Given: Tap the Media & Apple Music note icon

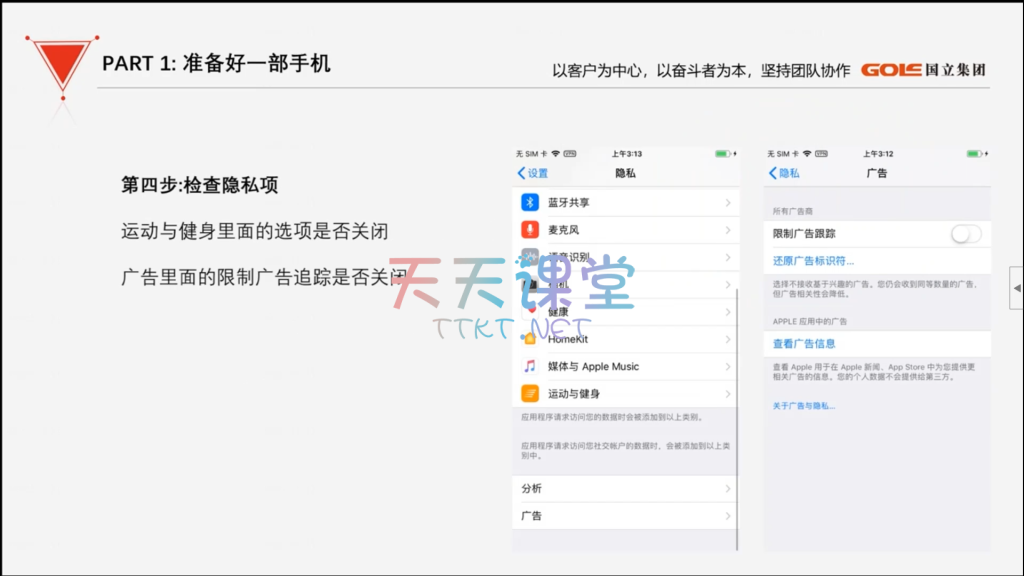Looking at the screenshot, I should click(x=530, y=366).
